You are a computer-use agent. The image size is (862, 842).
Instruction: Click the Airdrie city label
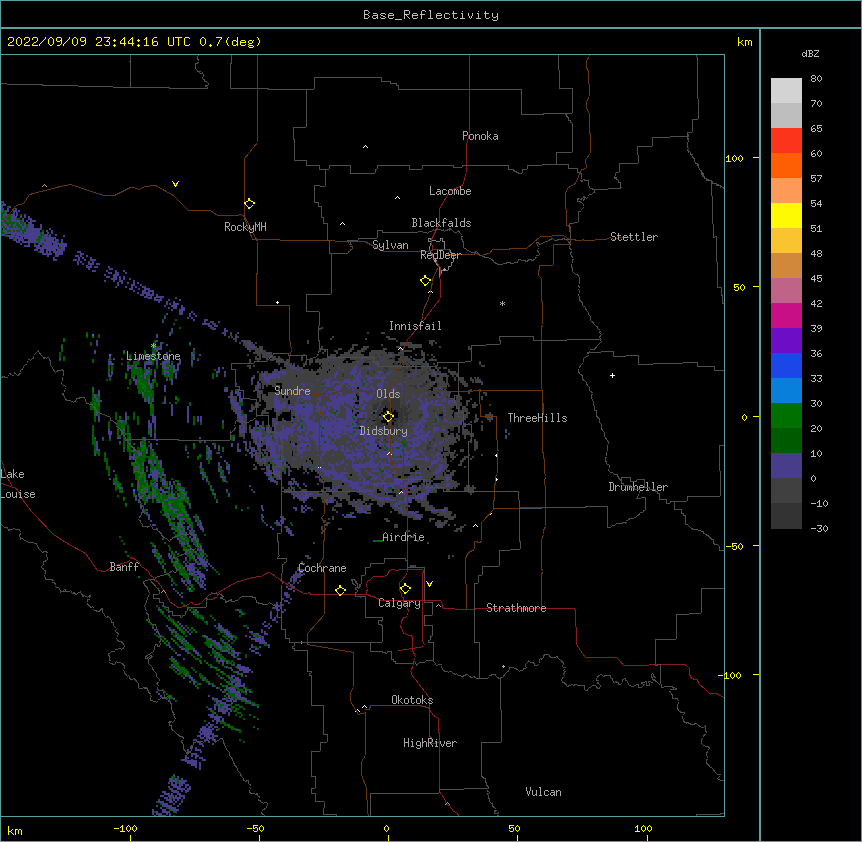pyautogui.click(x=403, y=537)
